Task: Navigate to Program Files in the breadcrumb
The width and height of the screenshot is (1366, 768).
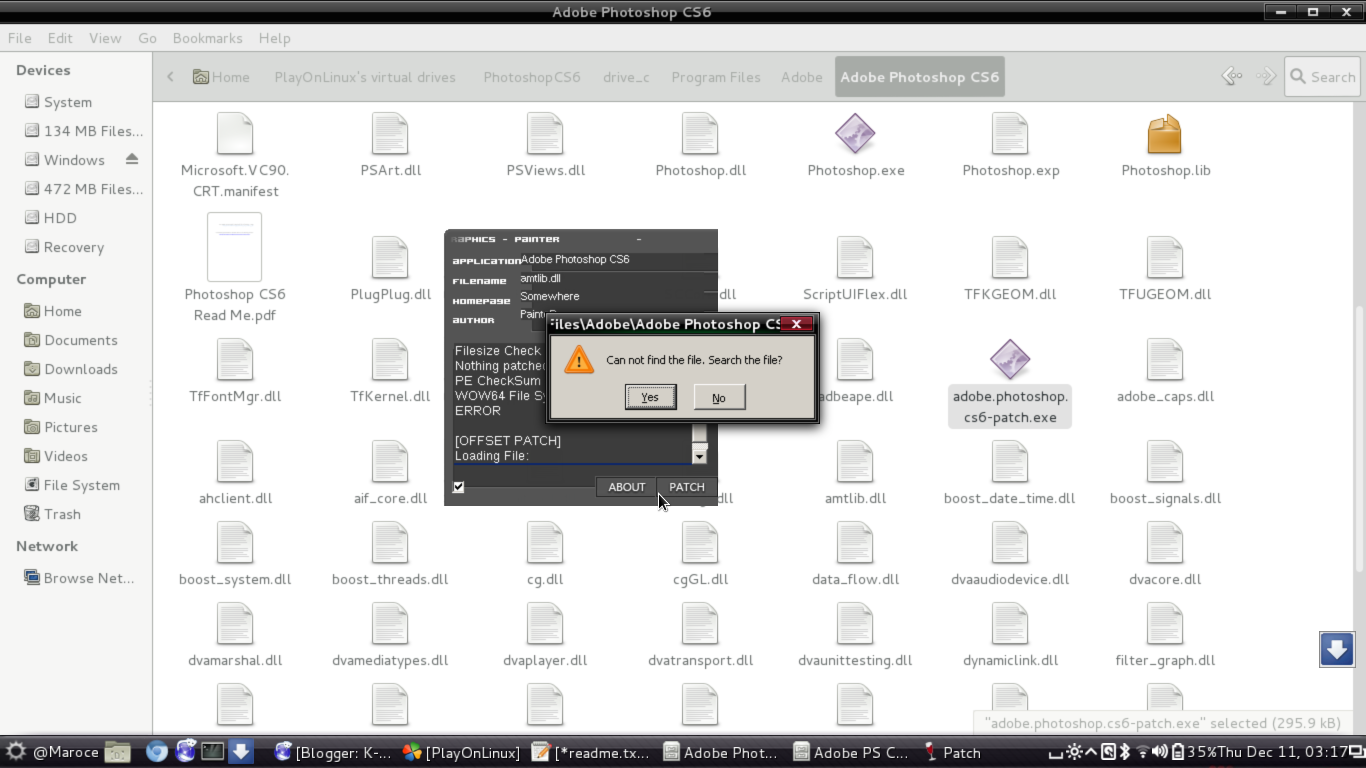Action: pos(716,77)
